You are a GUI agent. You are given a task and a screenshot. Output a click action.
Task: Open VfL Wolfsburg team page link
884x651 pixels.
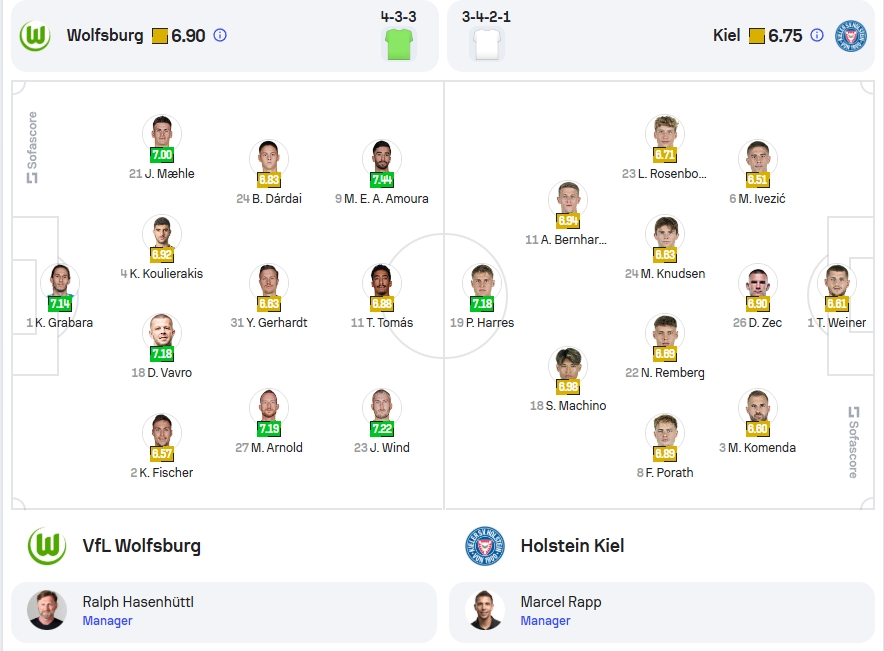(142, 546)
